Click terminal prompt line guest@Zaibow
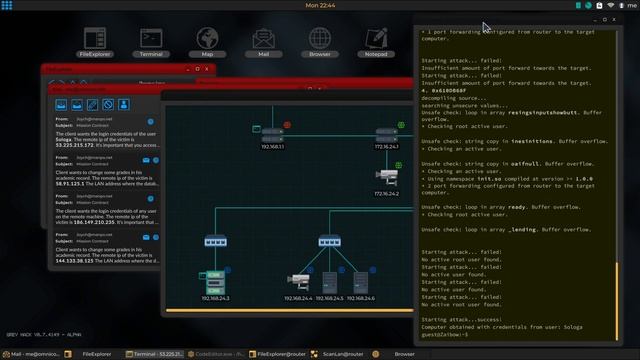This screenshot has height=360, width=640. click(x=445, y=334)
